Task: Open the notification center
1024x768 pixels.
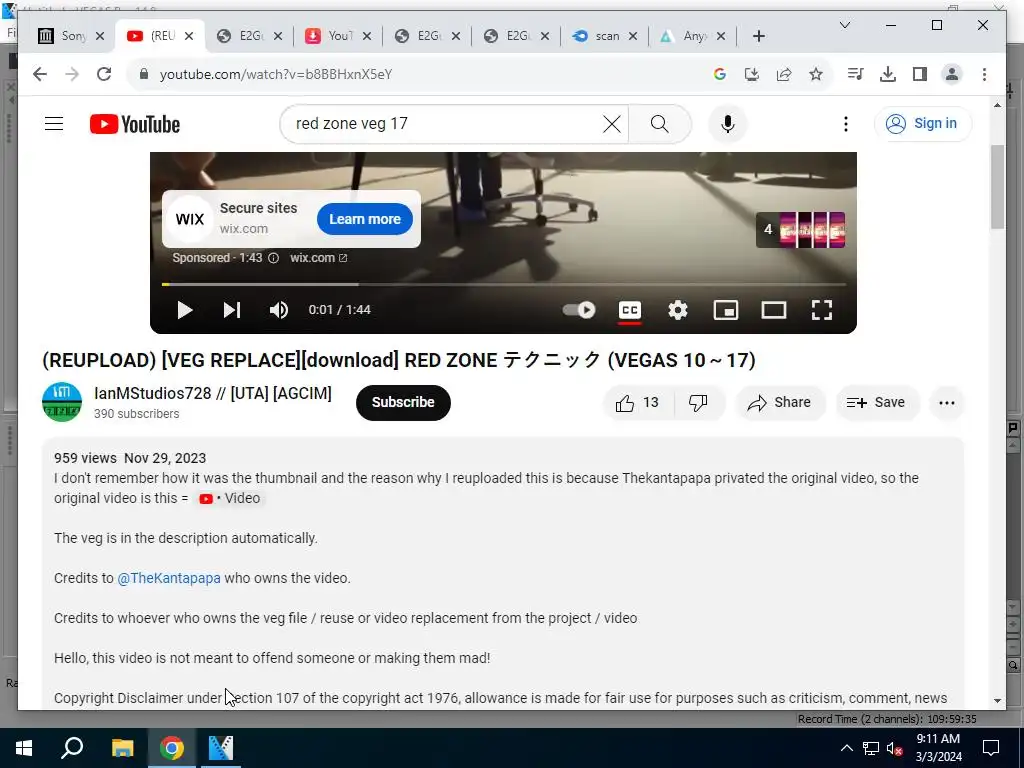Action: [x=991, y=748]
